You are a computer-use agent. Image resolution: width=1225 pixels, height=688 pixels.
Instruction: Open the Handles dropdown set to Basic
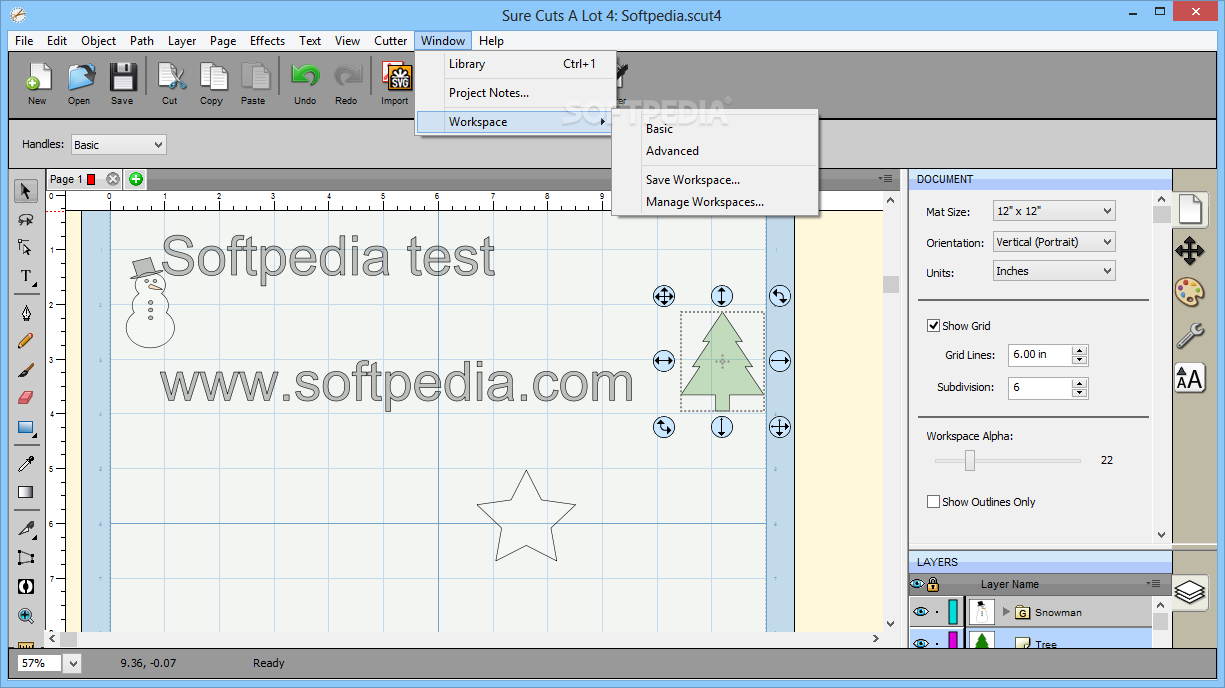click(118, 145)
